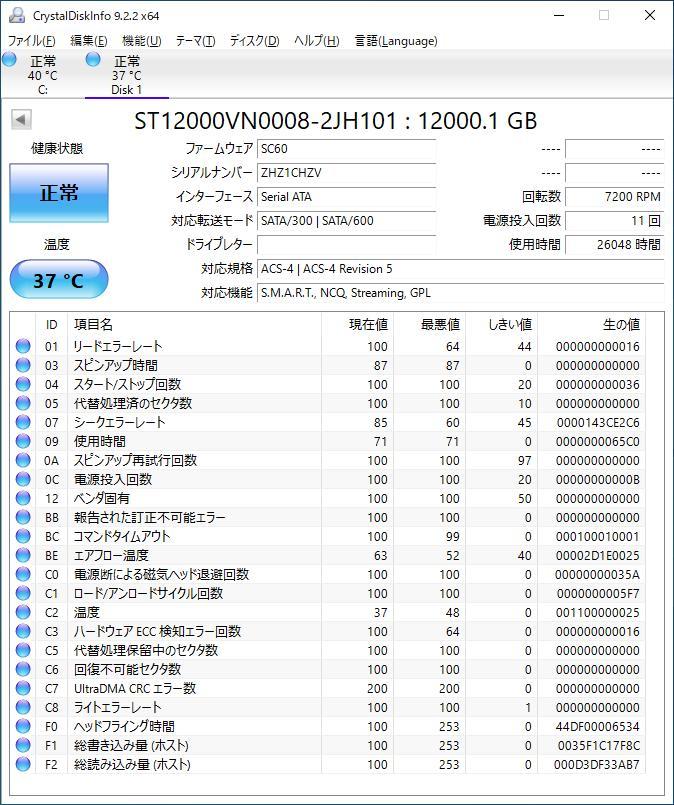Click raw value 0000143CE2C6 in seek error row

(598, 423)
